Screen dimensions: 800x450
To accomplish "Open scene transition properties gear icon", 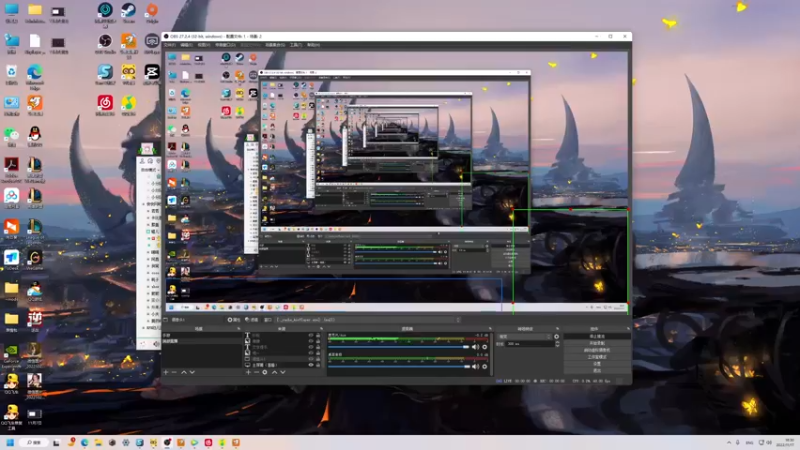I will (x=556, y=337).
